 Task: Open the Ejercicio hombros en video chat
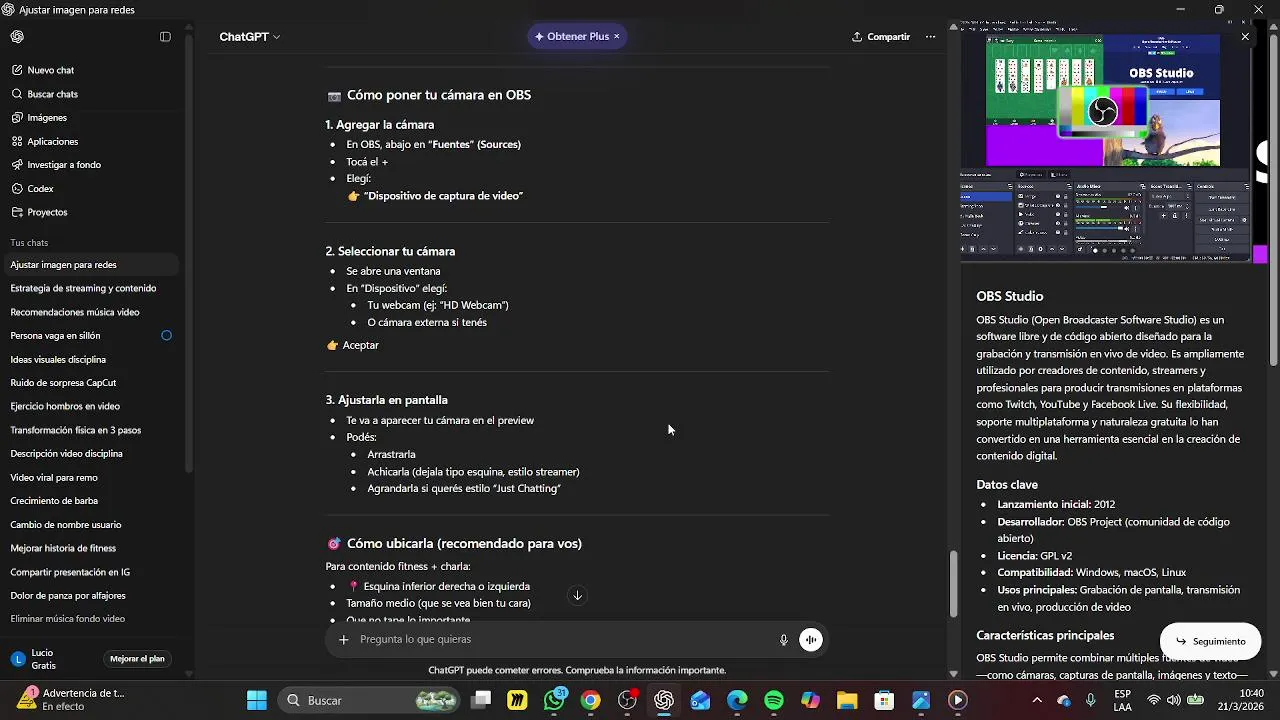click(x=65, y=407)
